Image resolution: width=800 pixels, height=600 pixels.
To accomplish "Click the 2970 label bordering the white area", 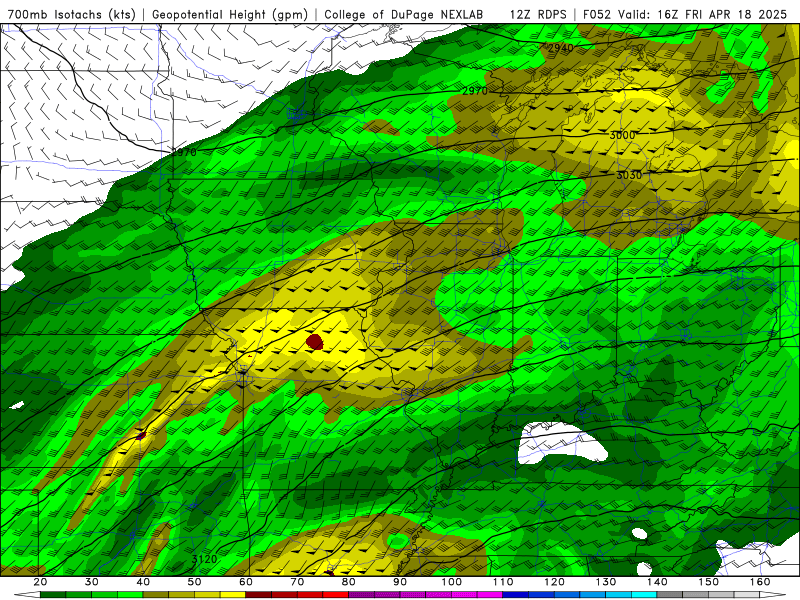I will click(x=184, y=152).
